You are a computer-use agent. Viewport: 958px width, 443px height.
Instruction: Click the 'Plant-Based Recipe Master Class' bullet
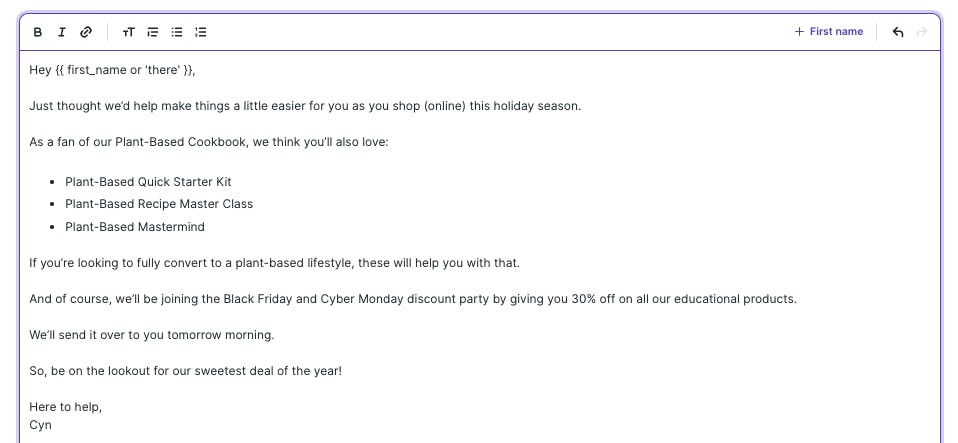159,204
